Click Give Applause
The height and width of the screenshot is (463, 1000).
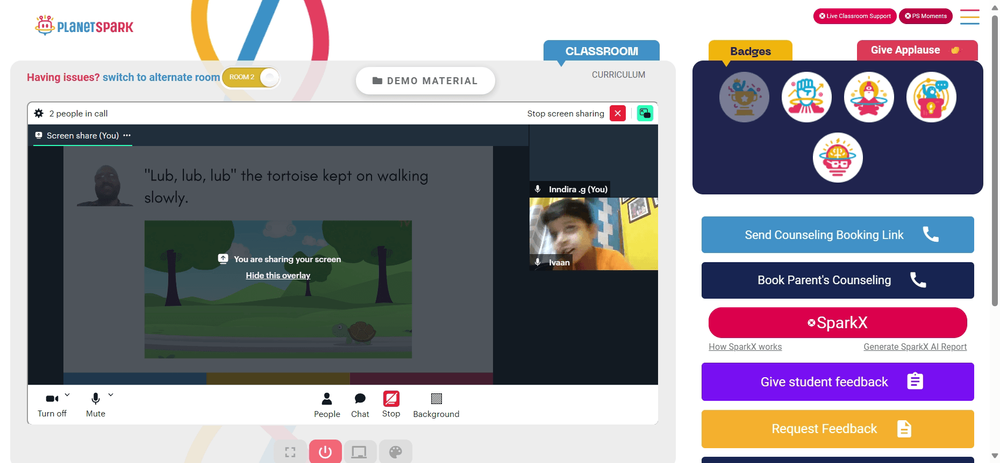click(916, 50)
